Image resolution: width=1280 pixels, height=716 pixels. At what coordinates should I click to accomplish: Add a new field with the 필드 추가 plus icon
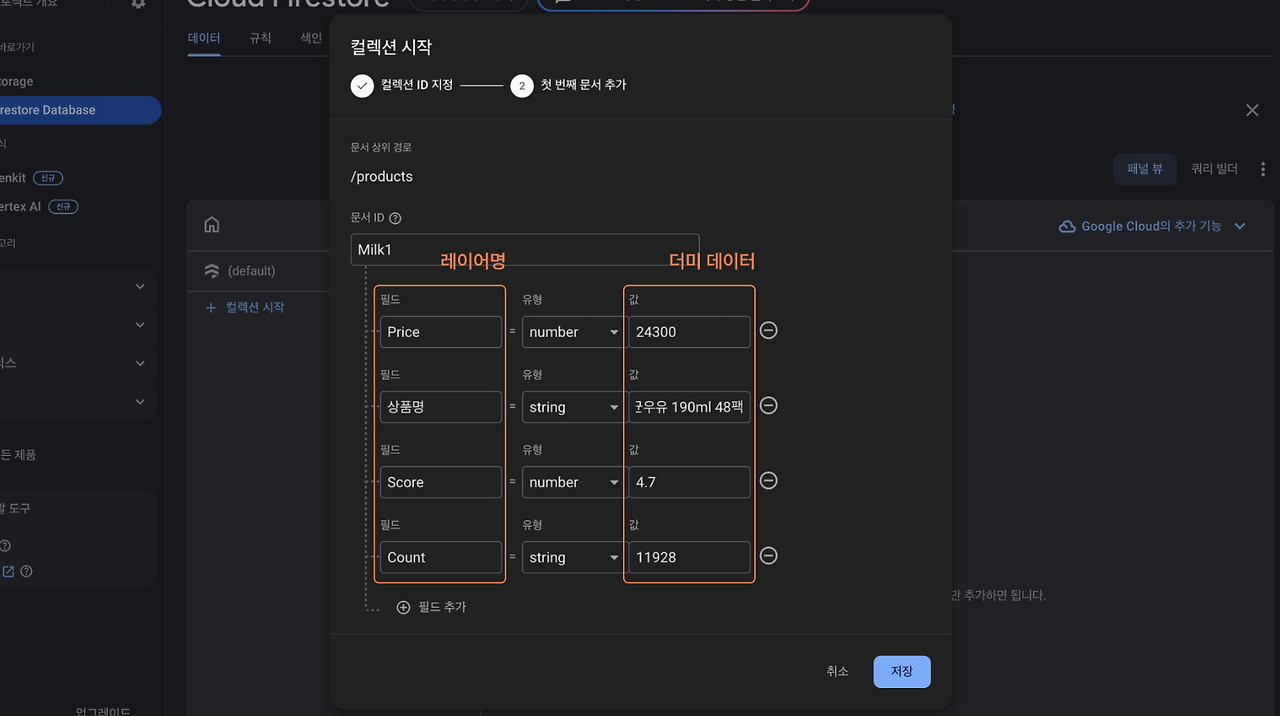click(x=403, y=606)
